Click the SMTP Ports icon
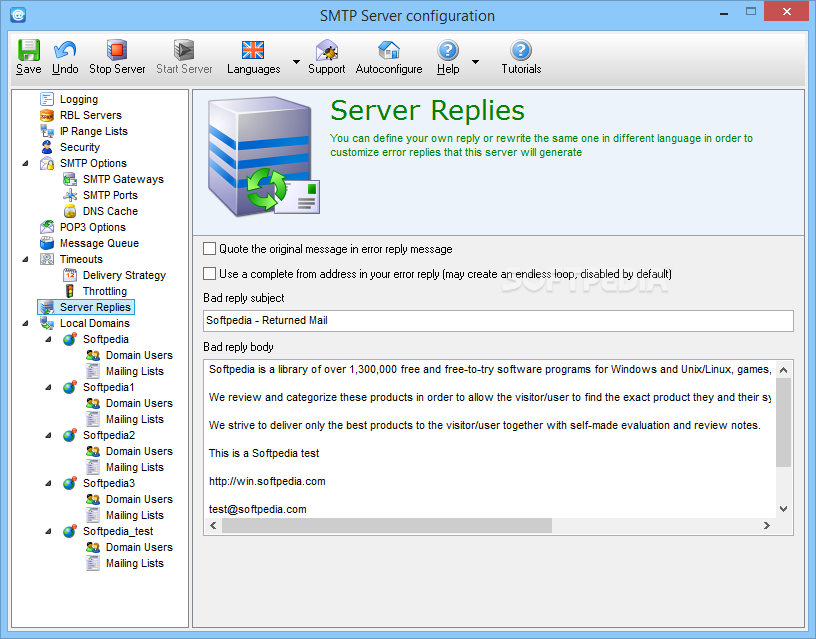Screen dimensions: 816x639 70,195
